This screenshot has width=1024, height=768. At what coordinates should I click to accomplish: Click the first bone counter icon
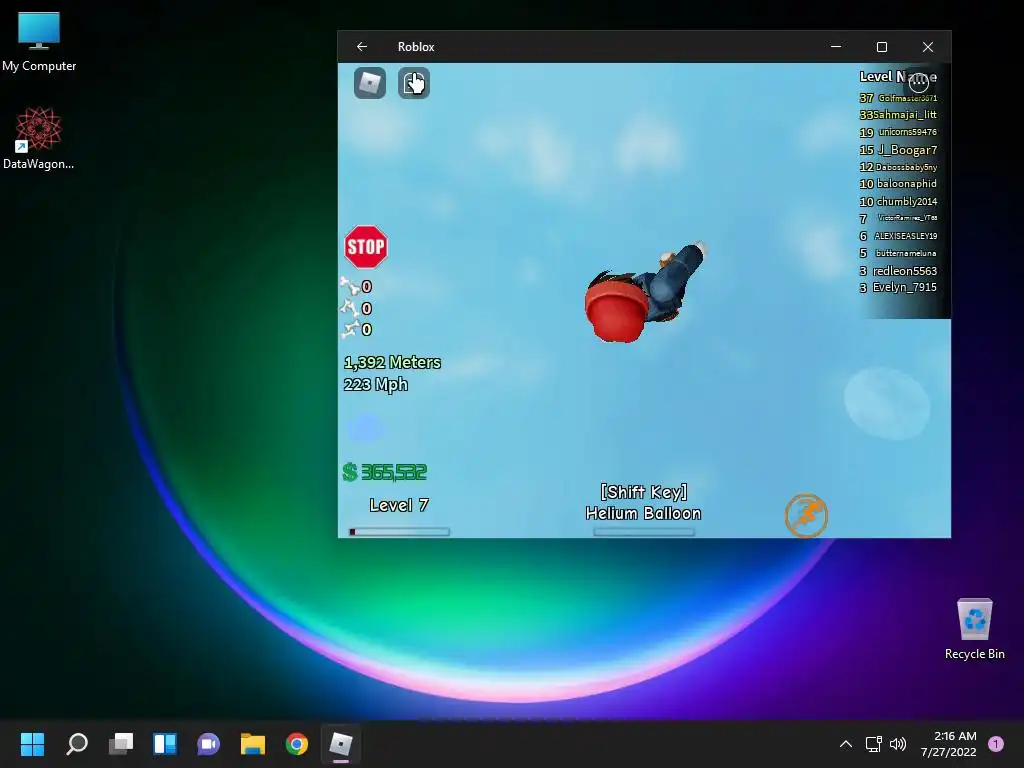349,286
